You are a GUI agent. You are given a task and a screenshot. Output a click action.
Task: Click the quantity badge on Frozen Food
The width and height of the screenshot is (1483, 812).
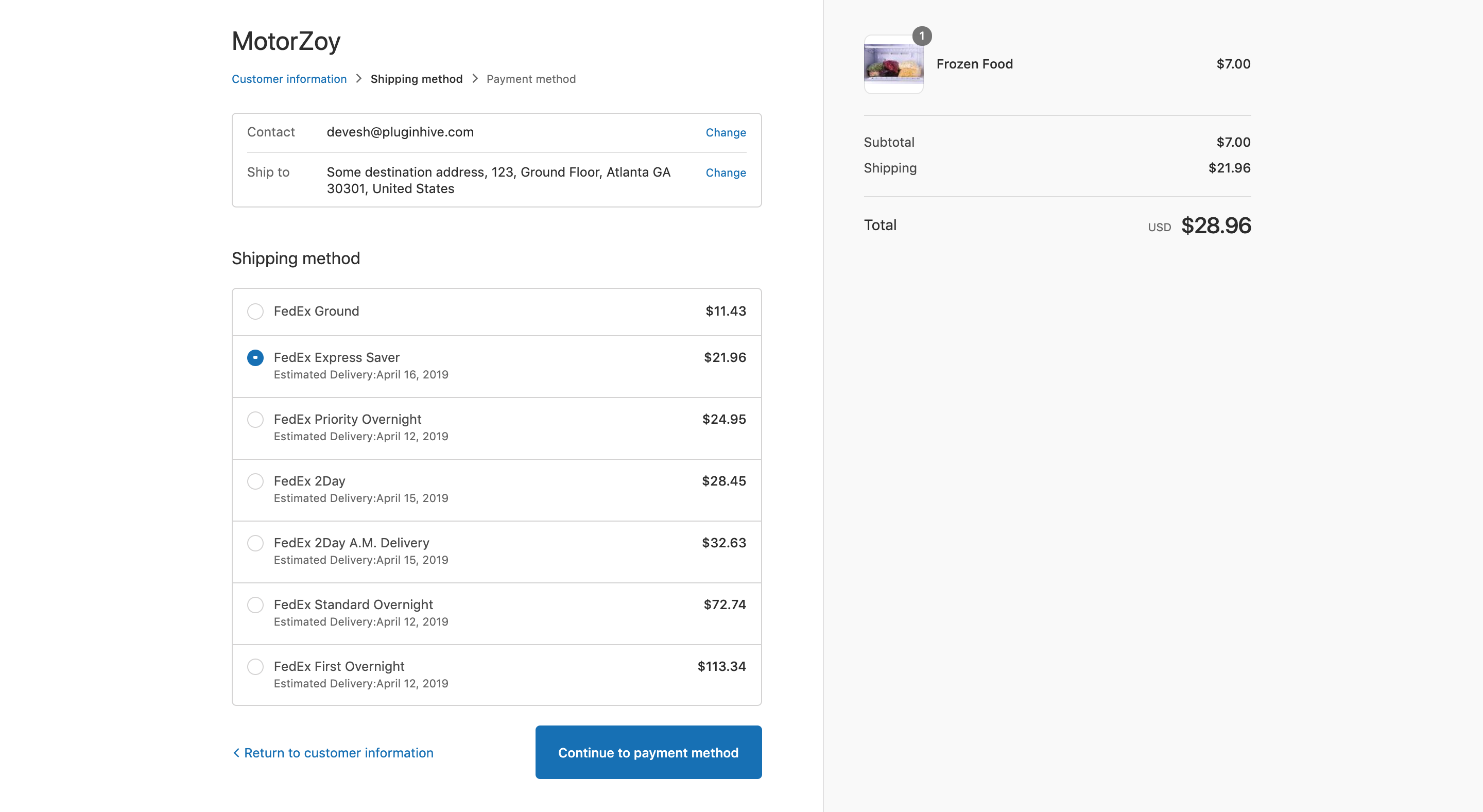922,36
